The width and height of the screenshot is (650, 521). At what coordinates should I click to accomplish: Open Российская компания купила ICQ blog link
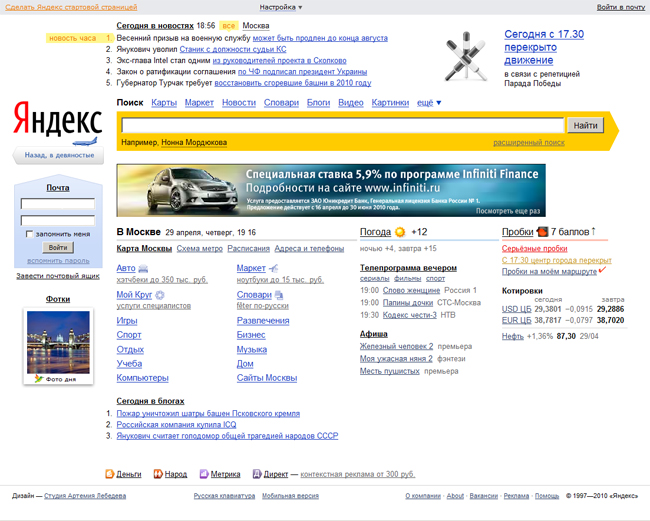click(176, 425)
